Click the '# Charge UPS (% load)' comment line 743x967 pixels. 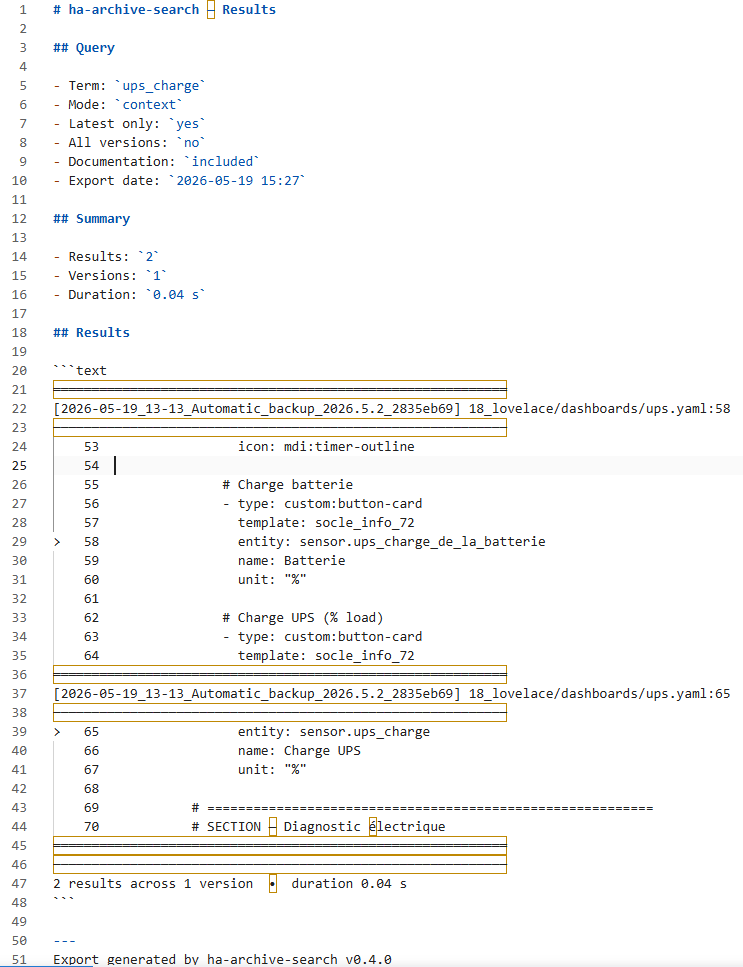tap(303, 619)
